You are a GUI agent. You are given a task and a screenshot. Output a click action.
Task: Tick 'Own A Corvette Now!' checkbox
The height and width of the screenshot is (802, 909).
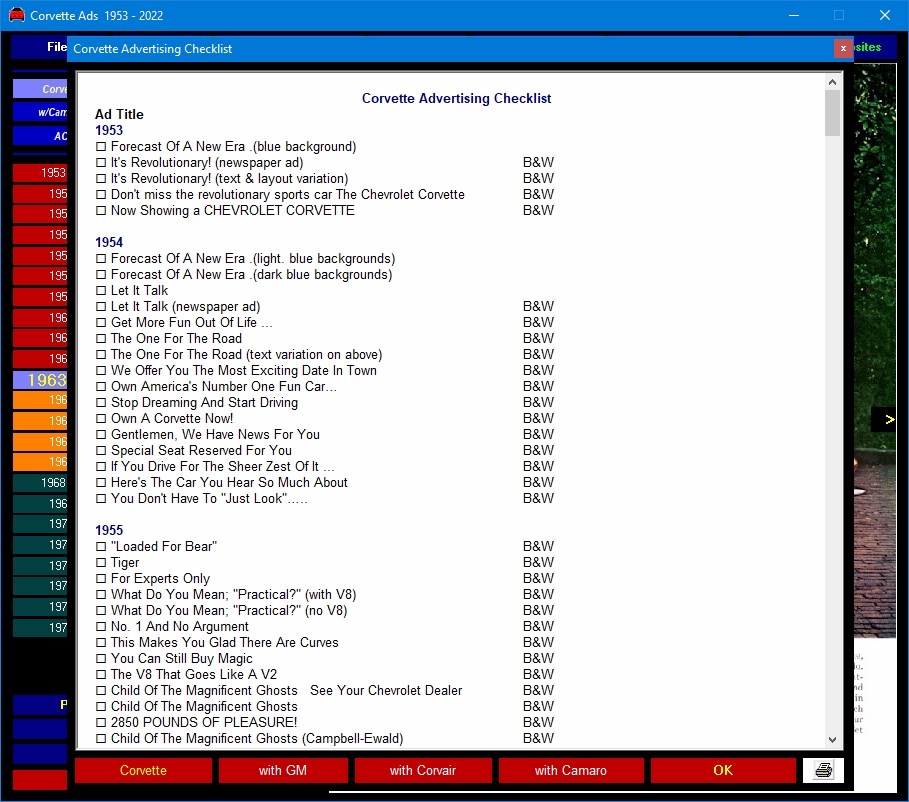click(x=101, y=419)
